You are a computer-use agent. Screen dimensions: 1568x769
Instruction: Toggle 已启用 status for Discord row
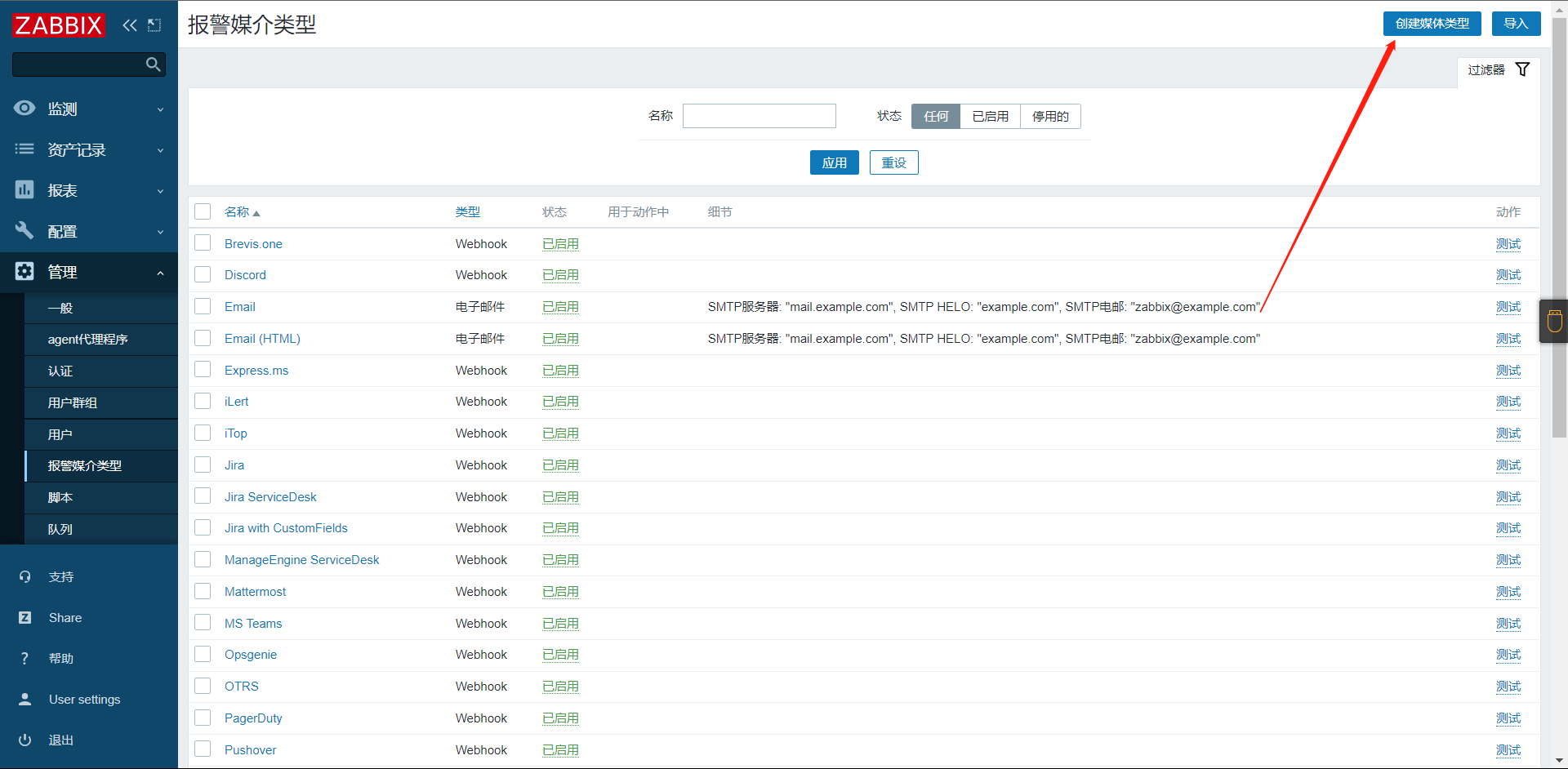coord(561,275)
